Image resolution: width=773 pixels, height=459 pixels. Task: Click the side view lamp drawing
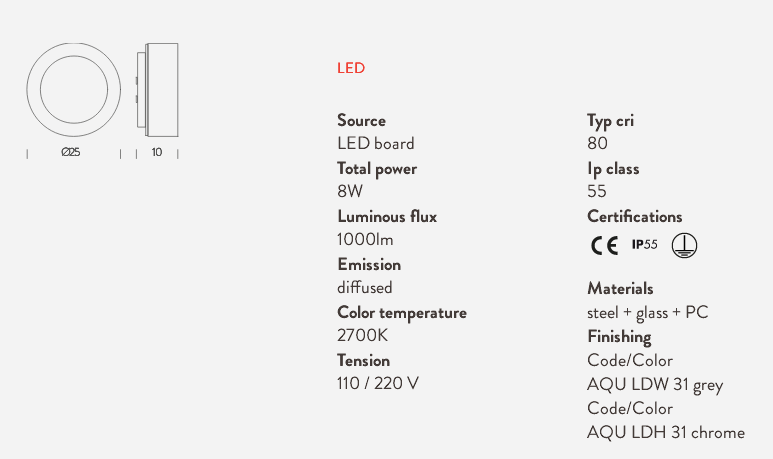click(x=157, y=90)
